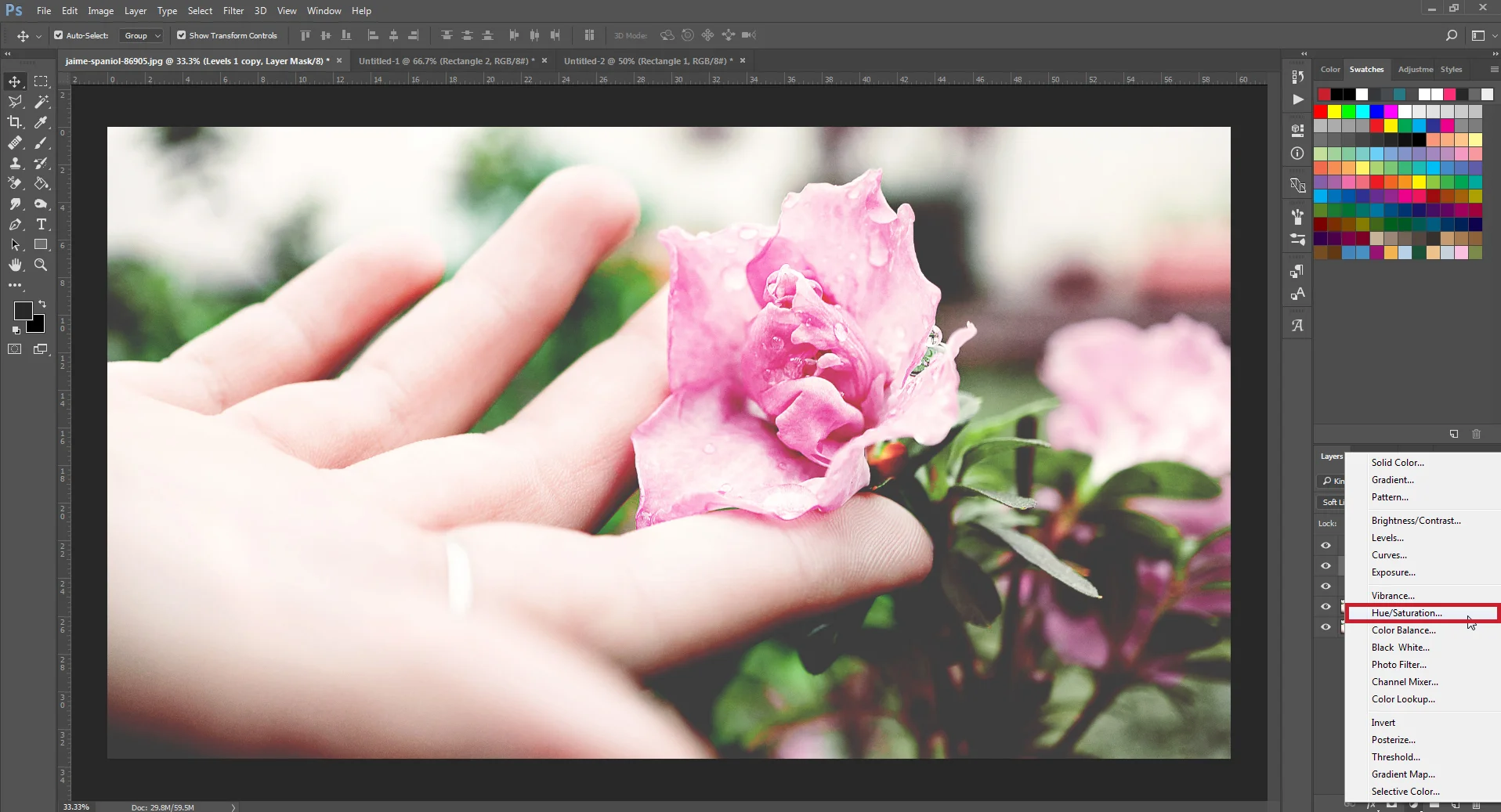
Task: Swap foreground and background colors
Action: 42,304
